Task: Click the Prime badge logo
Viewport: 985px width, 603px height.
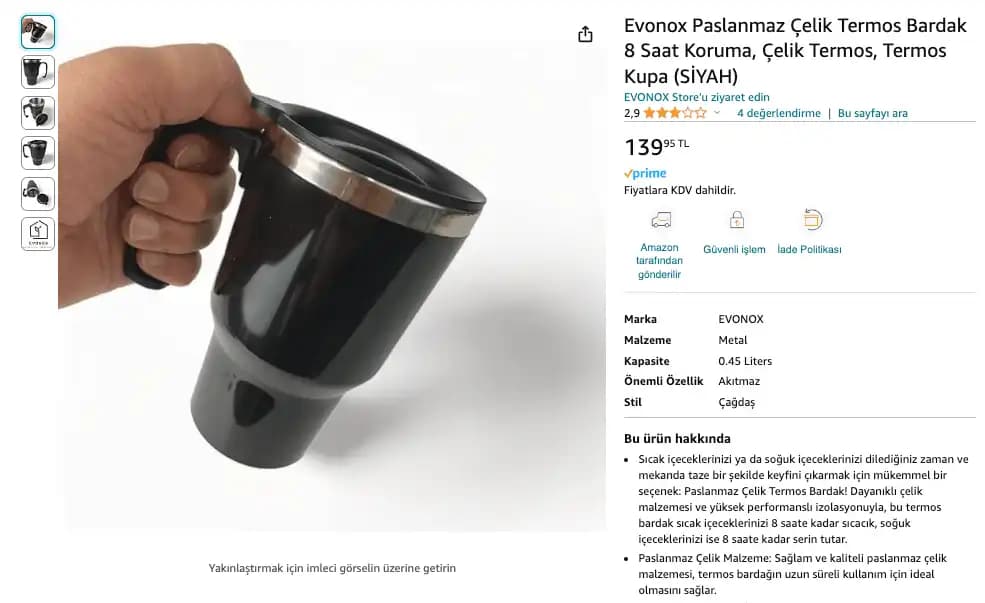Action: click(x=645, y=173)
